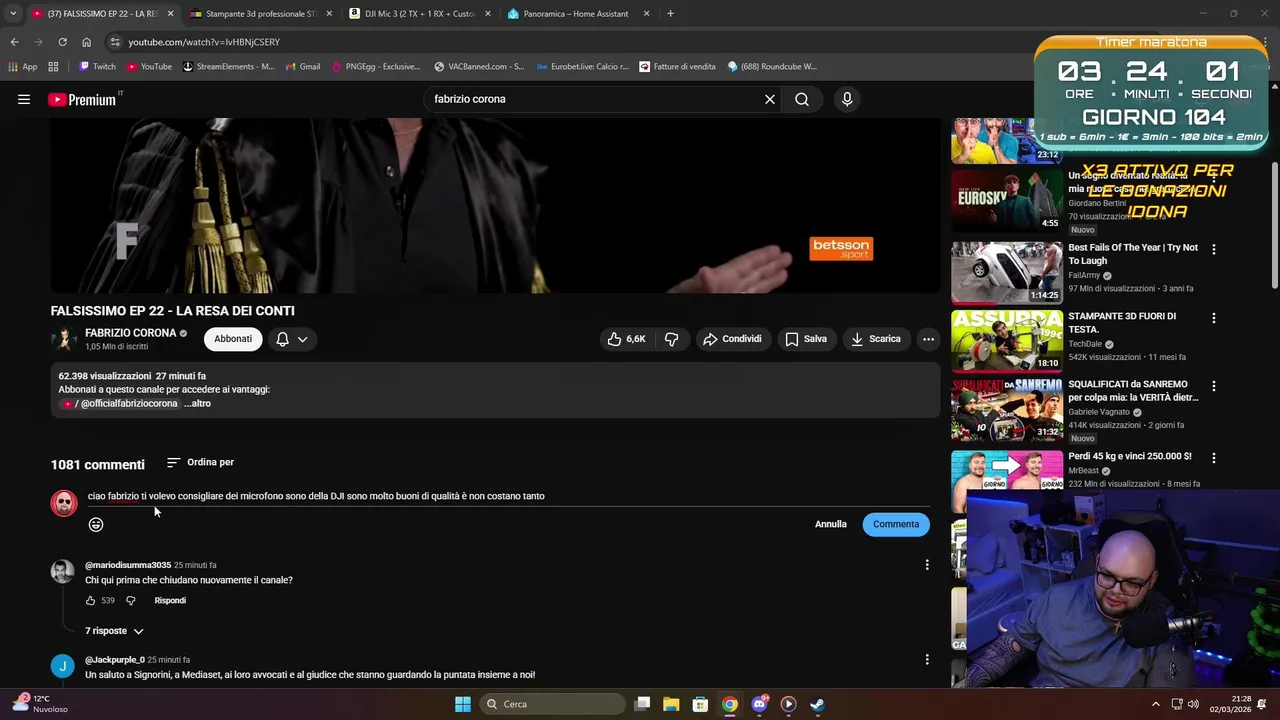Open options for Perdi 45 kg video
This screenshot has width=1280, height=720.
coord(1214,458)
